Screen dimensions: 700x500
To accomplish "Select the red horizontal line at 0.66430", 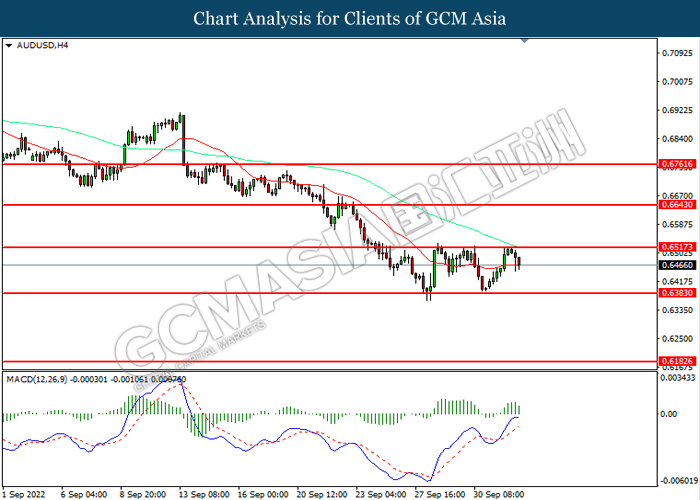I will tap(329, 205).
